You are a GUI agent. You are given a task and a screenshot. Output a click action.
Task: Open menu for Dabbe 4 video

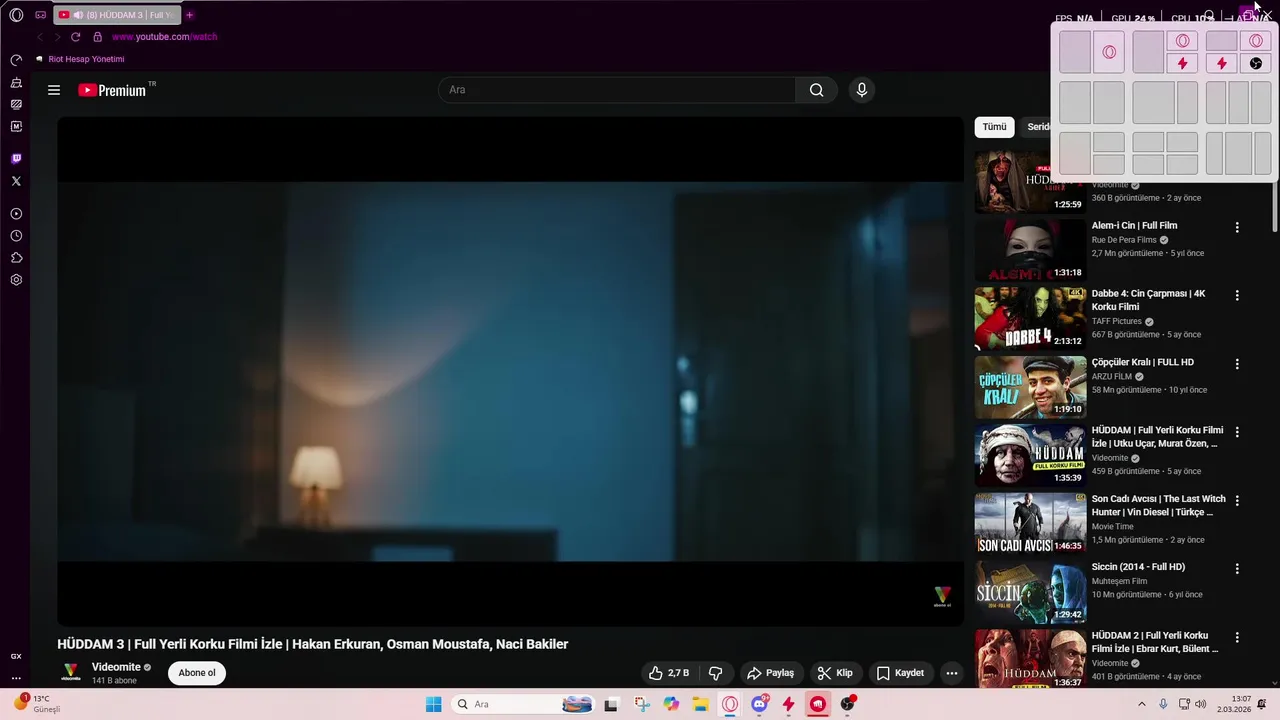[x=1237, y=295]
